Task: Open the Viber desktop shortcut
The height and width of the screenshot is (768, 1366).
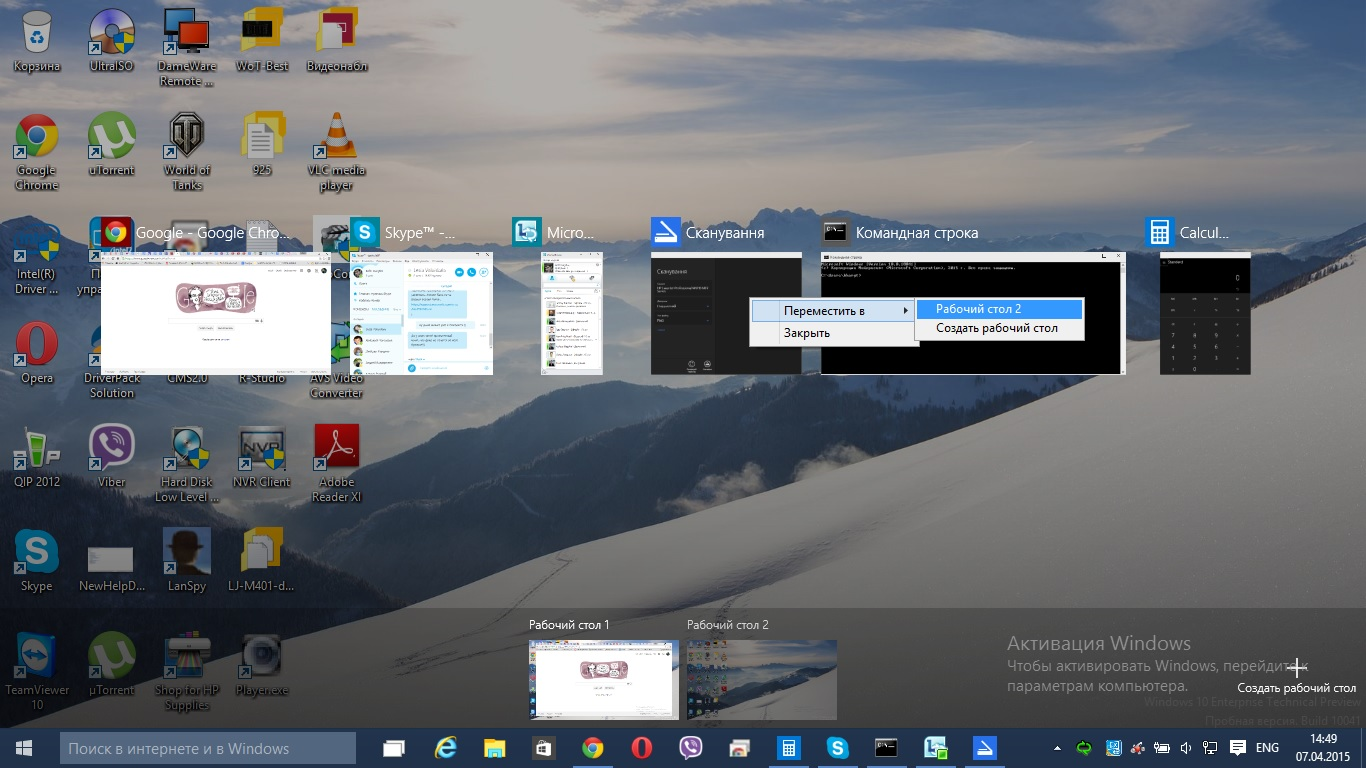Action: click(112, 457)
